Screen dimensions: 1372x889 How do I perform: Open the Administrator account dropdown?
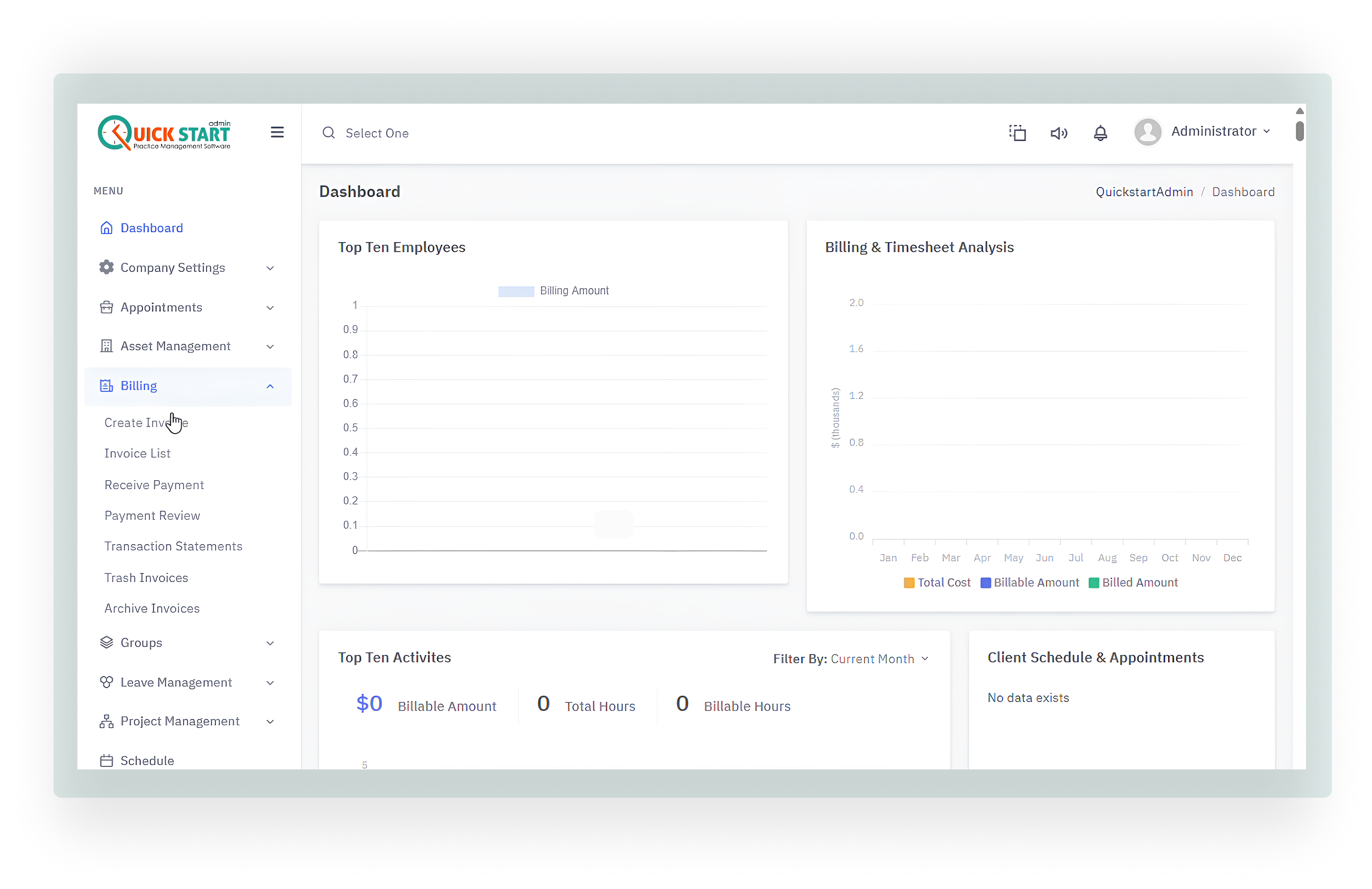pos(1220,131)
